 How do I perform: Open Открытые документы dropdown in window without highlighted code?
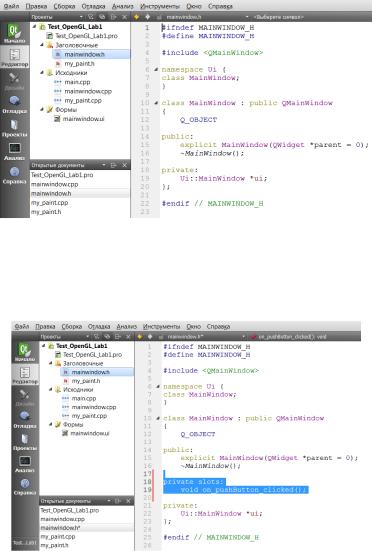pos(104,165)
